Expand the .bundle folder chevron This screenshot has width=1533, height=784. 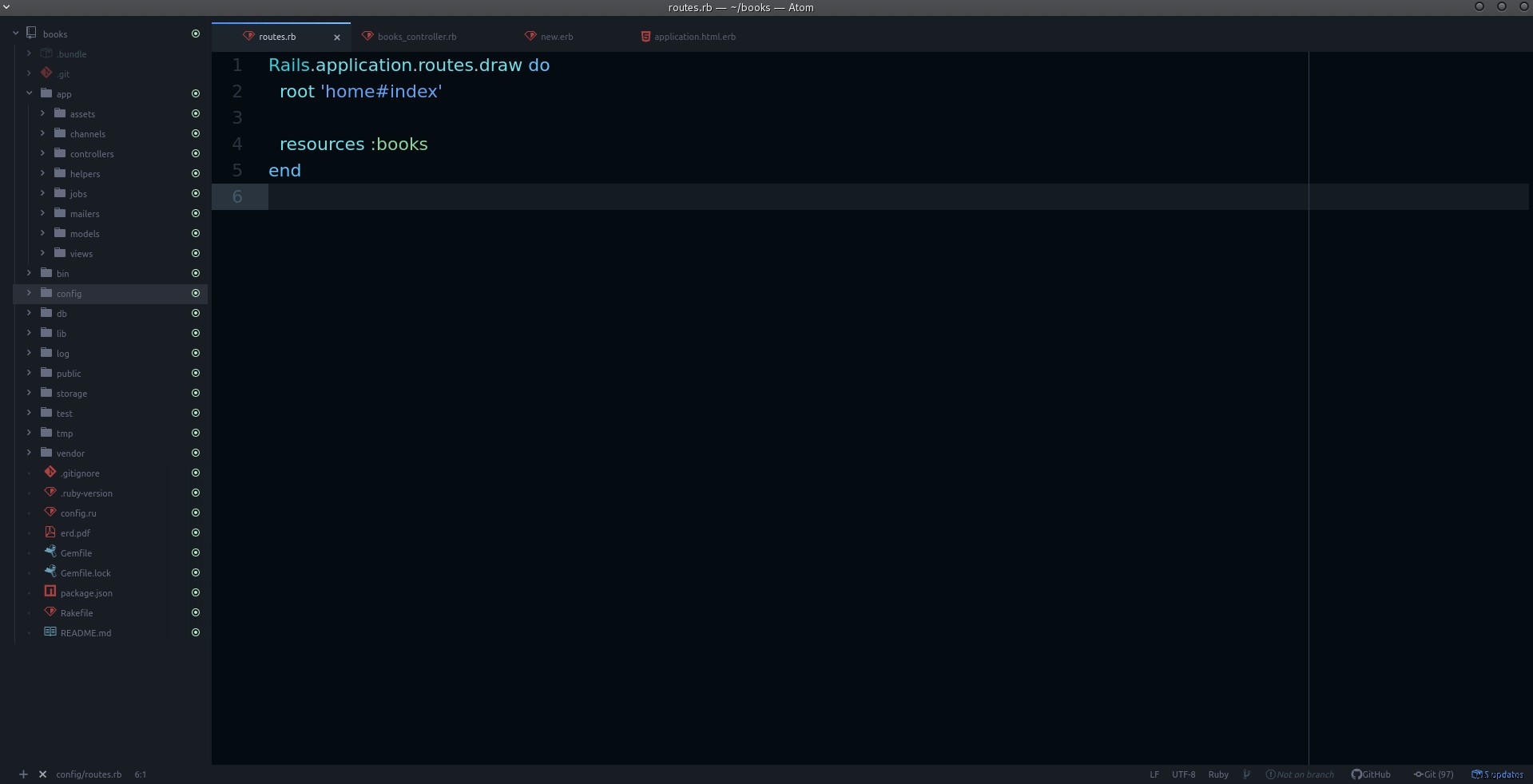tap(29, 53)
